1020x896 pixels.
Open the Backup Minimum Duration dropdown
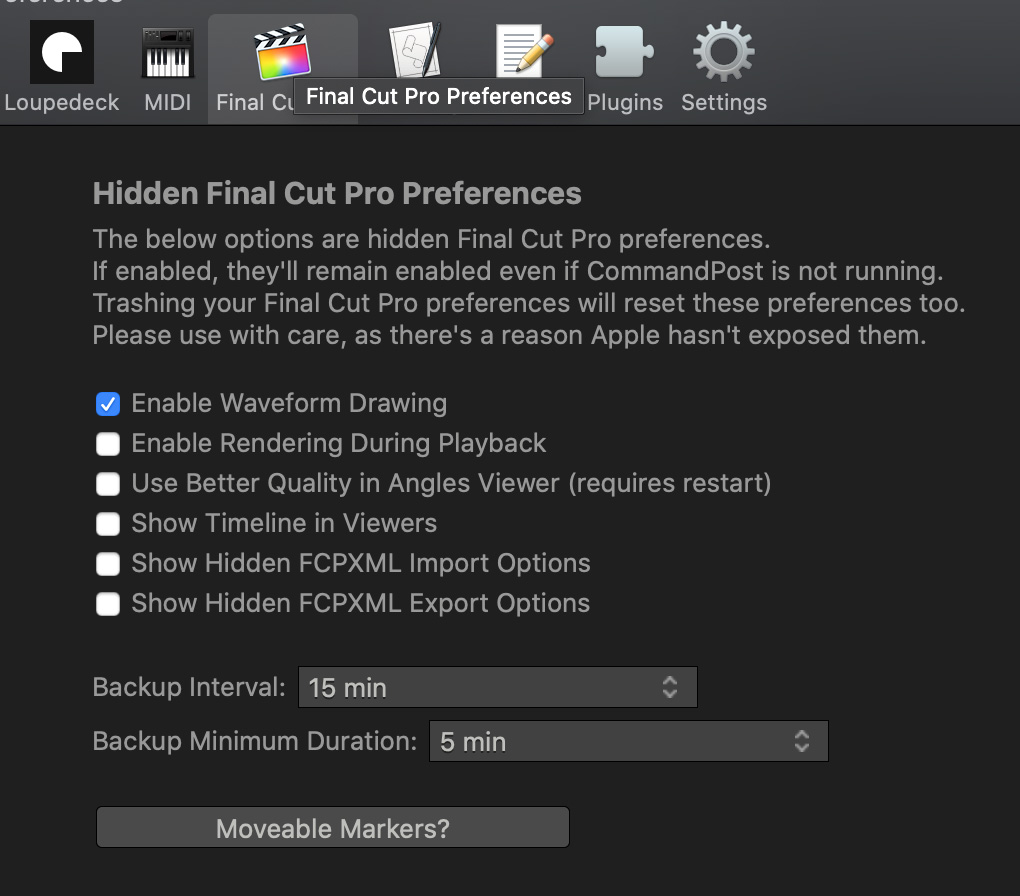point(628,741)
